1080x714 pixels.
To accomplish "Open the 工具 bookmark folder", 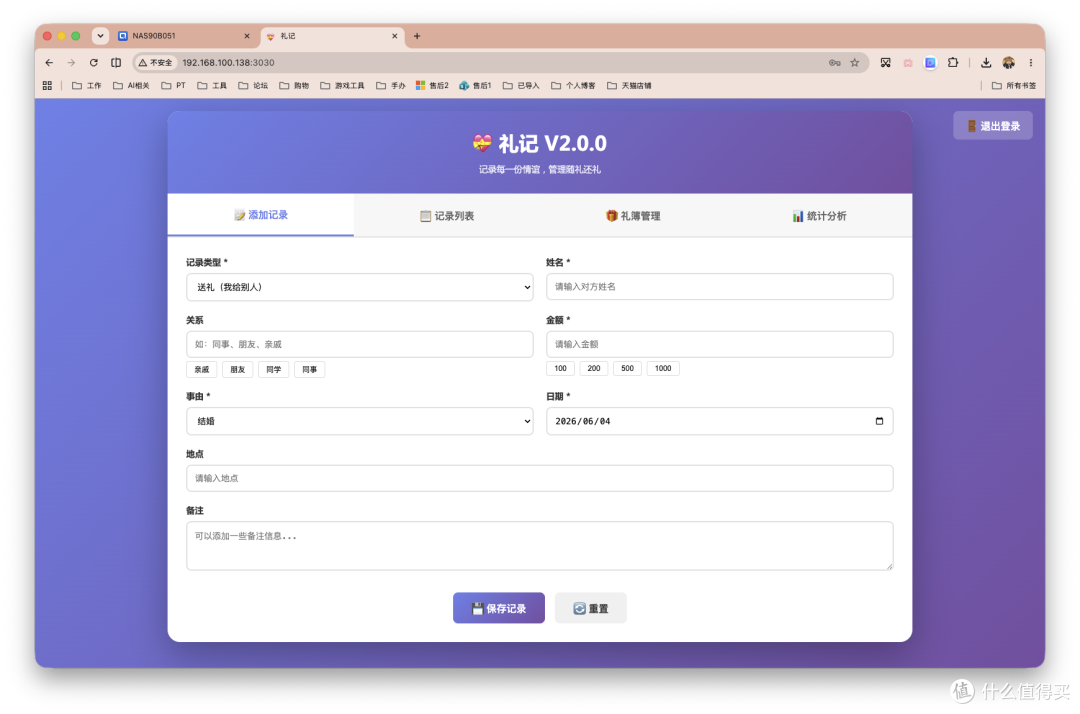I will [211, 85].
